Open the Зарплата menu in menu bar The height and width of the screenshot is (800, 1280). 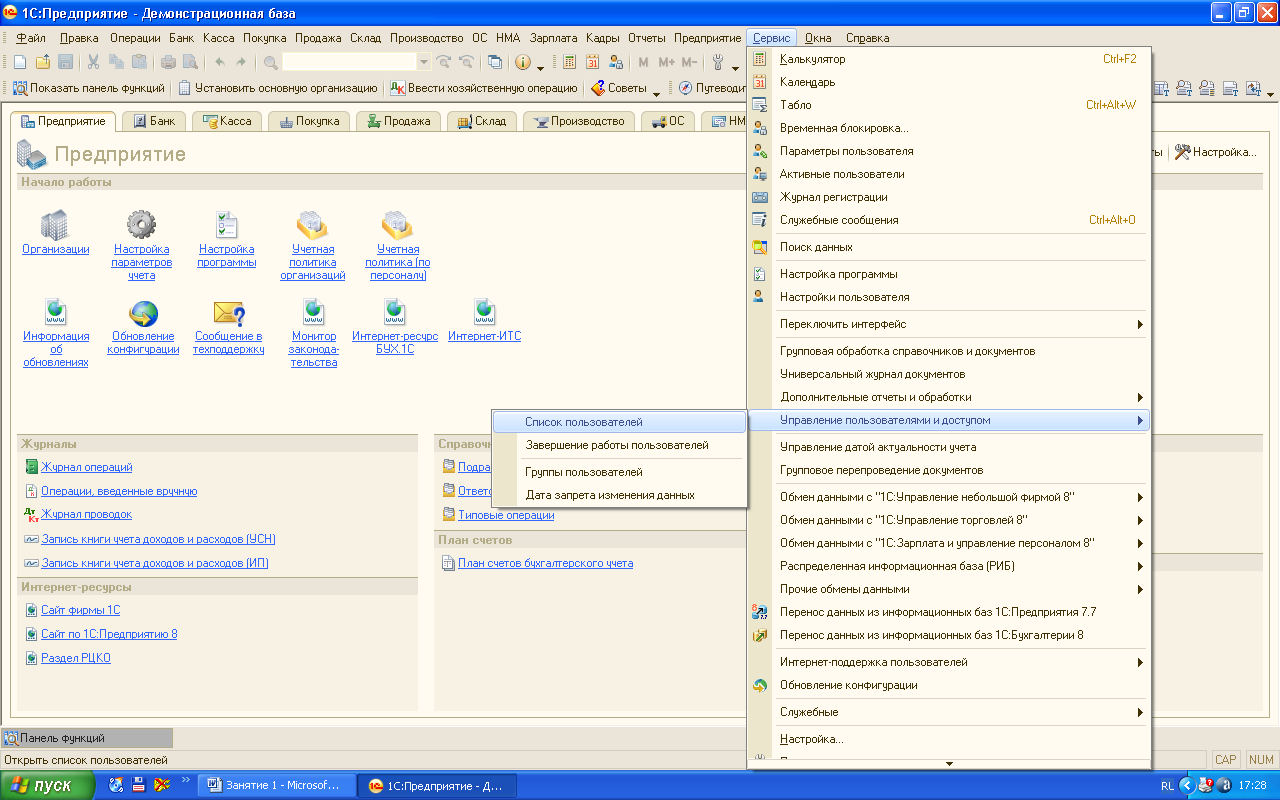click(554, 38)
